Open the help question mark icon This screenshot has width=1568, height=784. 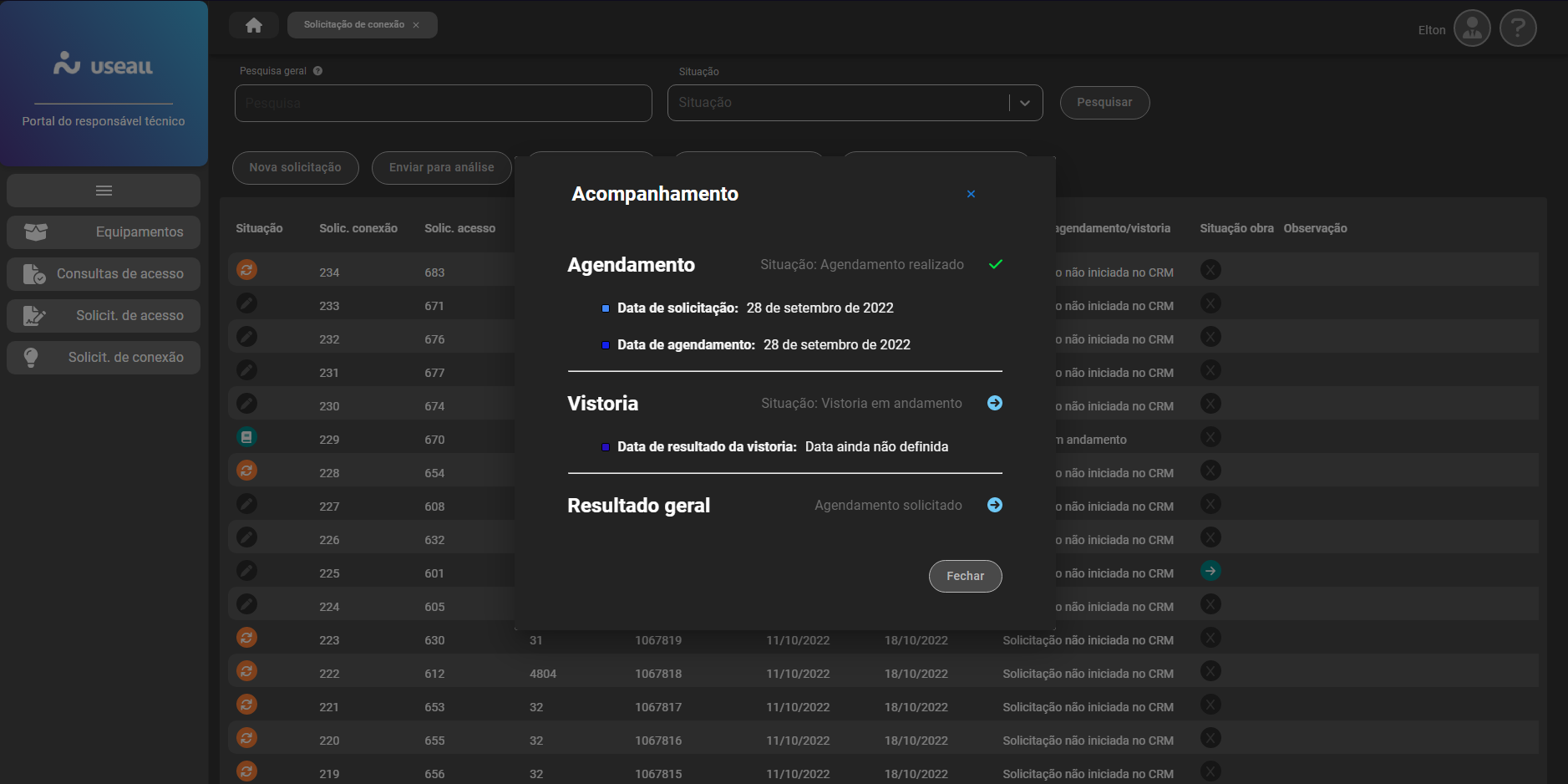pos(1517,29)
